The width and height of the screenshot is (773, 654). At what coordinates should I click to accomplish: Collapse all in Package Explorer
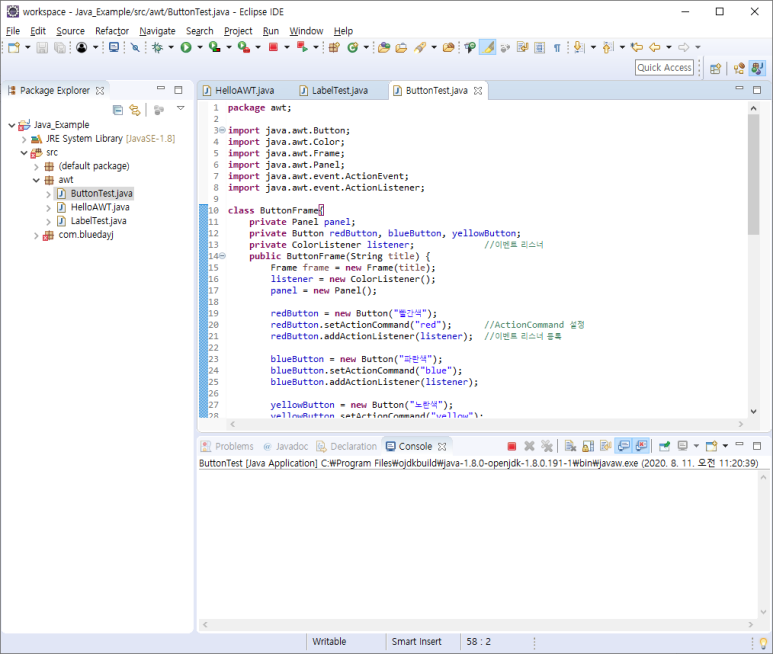point(118,110)
